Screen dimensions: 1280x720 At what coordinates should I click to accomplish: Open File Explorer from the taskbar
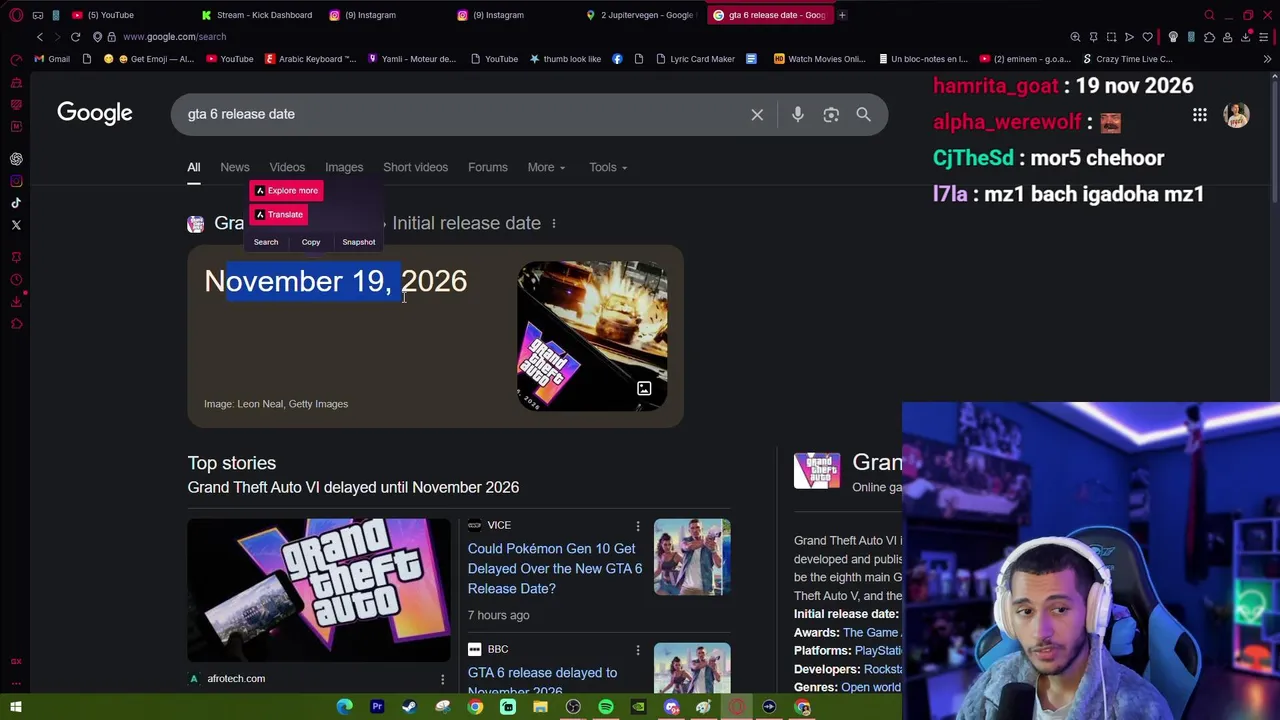(x=540, y=707)
